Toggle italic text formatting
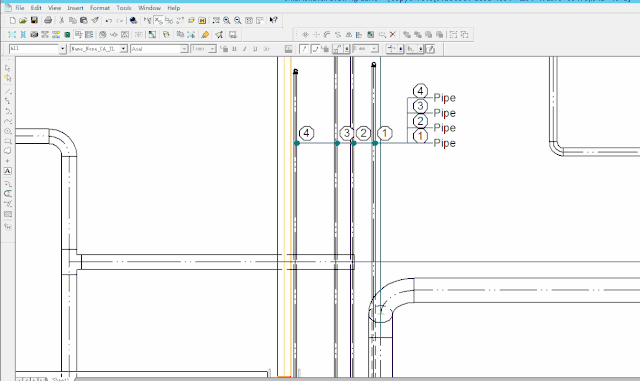This screenshot has width=640, height=381. (x=244, y=49)
